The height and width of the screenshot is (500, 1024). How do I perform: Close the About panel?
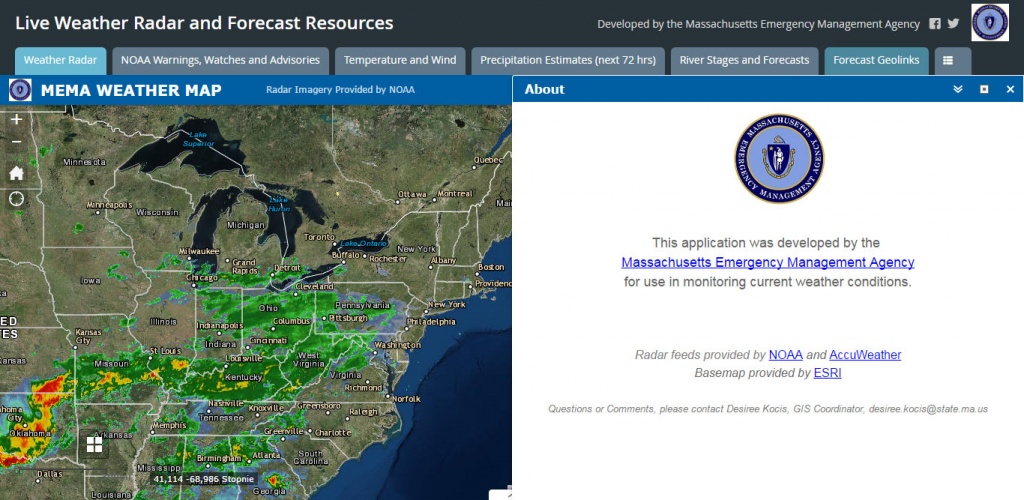tap(1010, 89)
